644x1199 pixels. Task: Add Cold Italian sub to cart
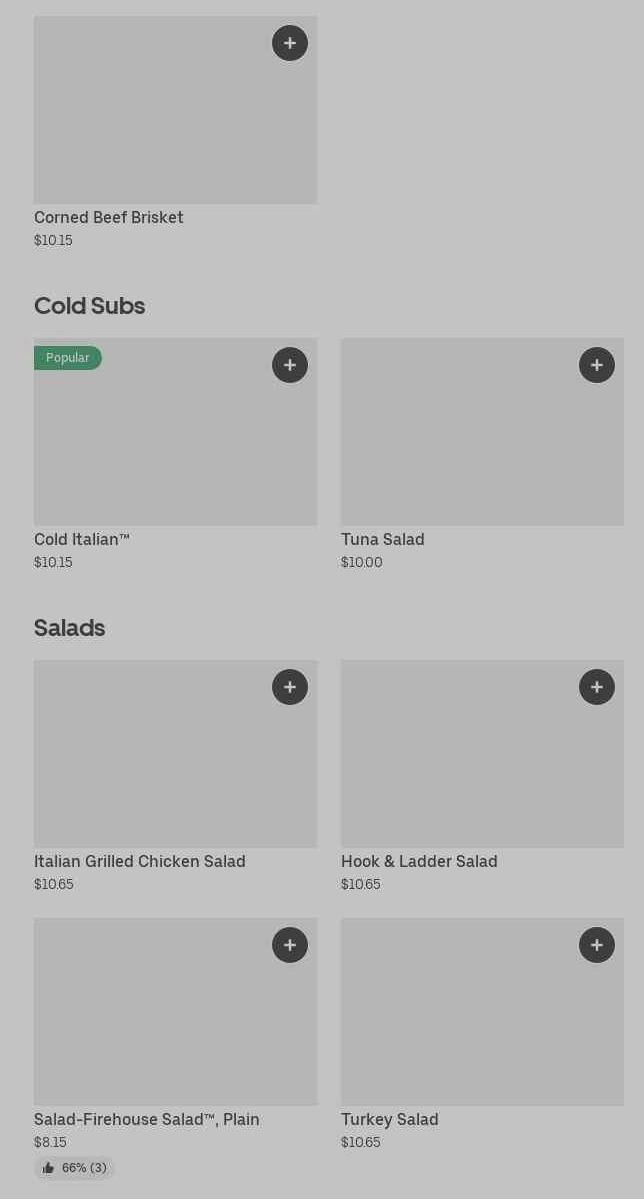(x=290, y=365)
